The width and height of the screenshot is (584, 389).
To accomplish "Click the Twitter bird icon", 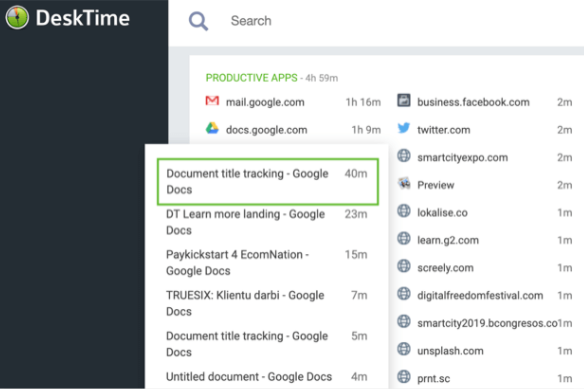I will click(x=404, y=128).
